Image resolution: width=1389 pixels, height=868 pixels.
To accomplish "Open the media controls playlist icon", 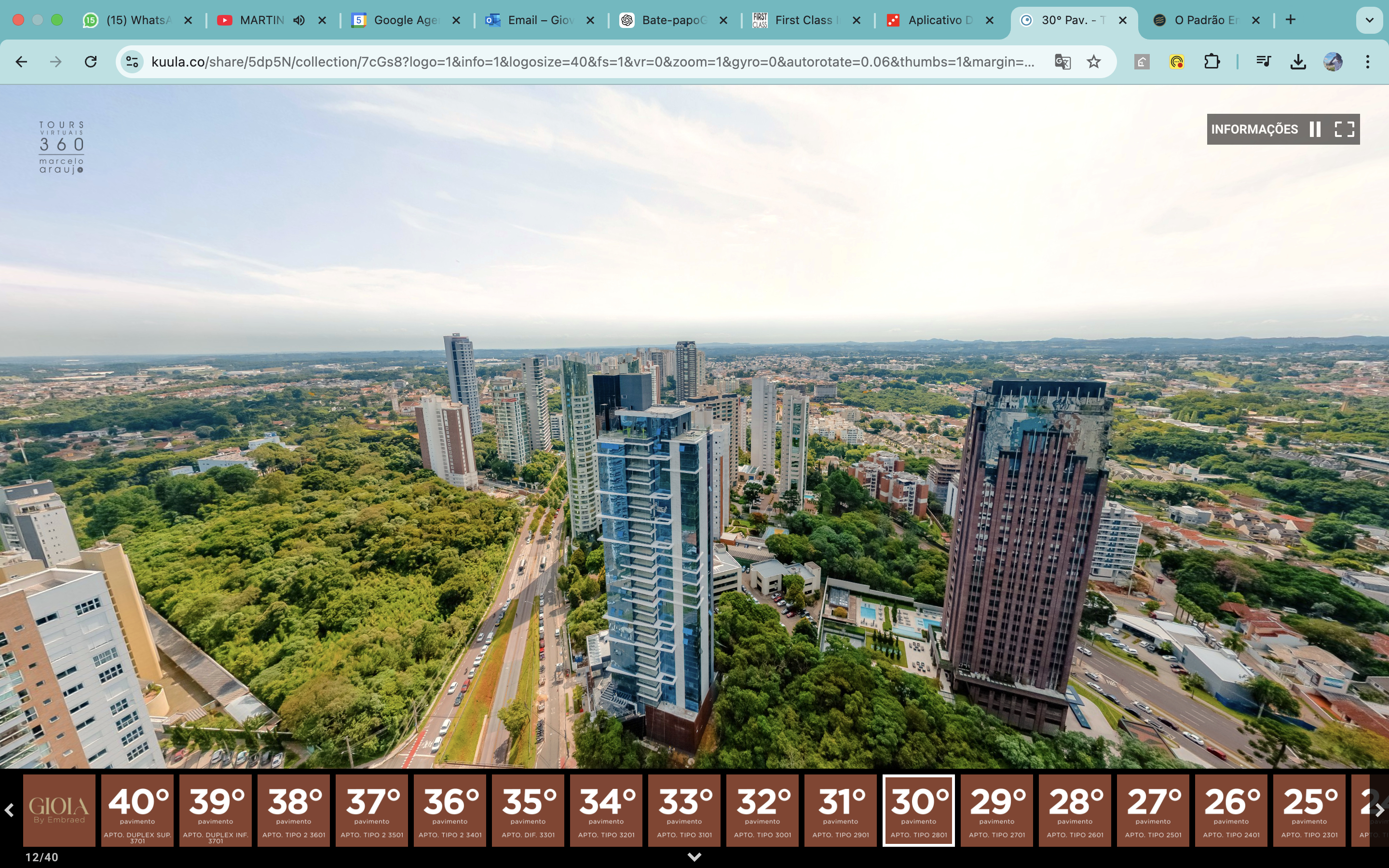I will click(1263, 61).
